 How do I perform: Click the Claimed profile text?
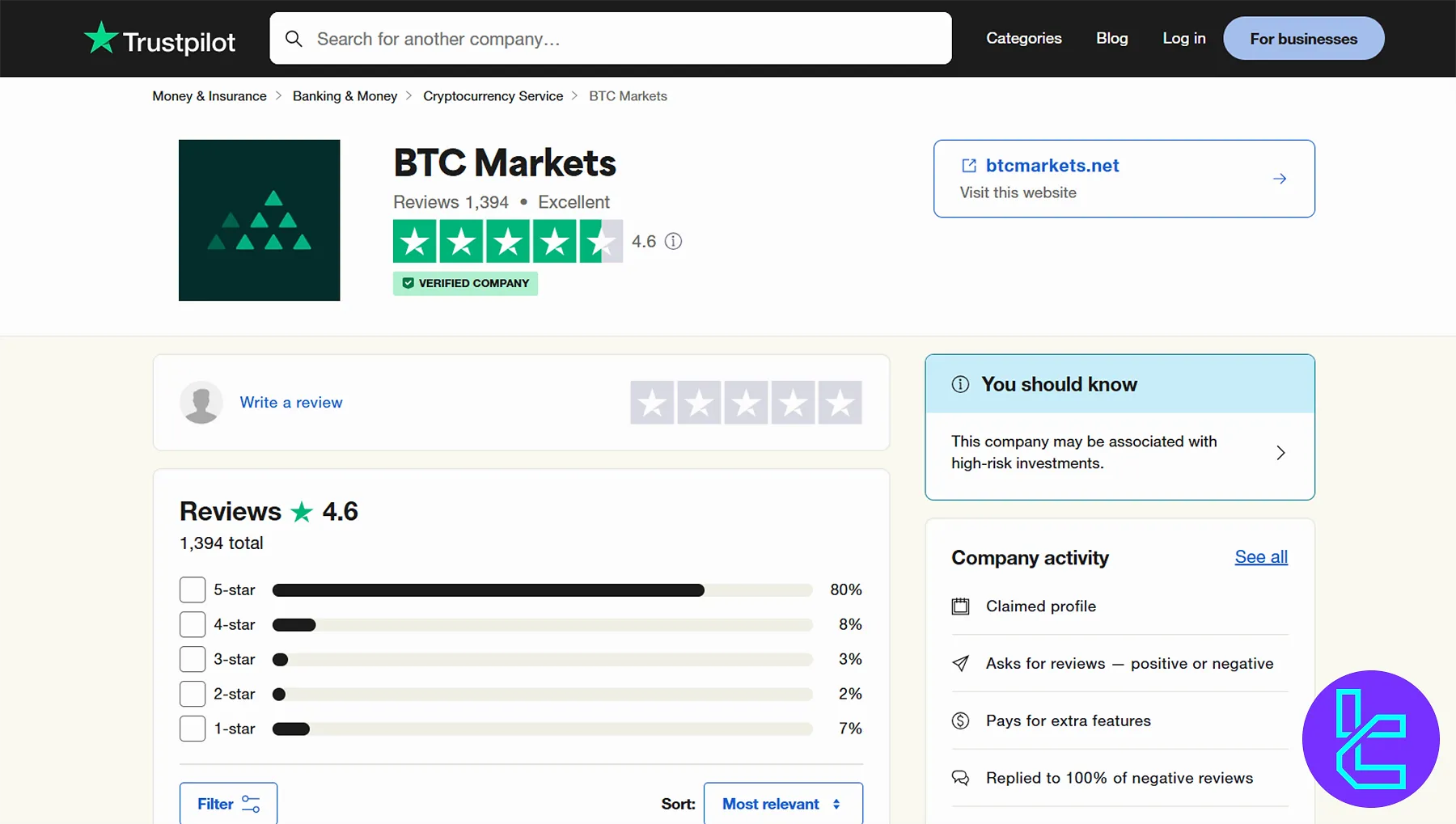click(1041, 606)
